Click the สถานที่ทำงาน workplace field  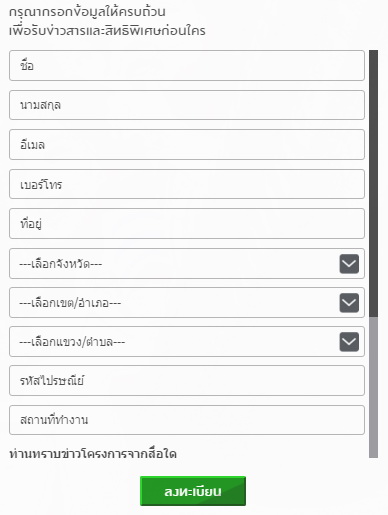point(187,420)
